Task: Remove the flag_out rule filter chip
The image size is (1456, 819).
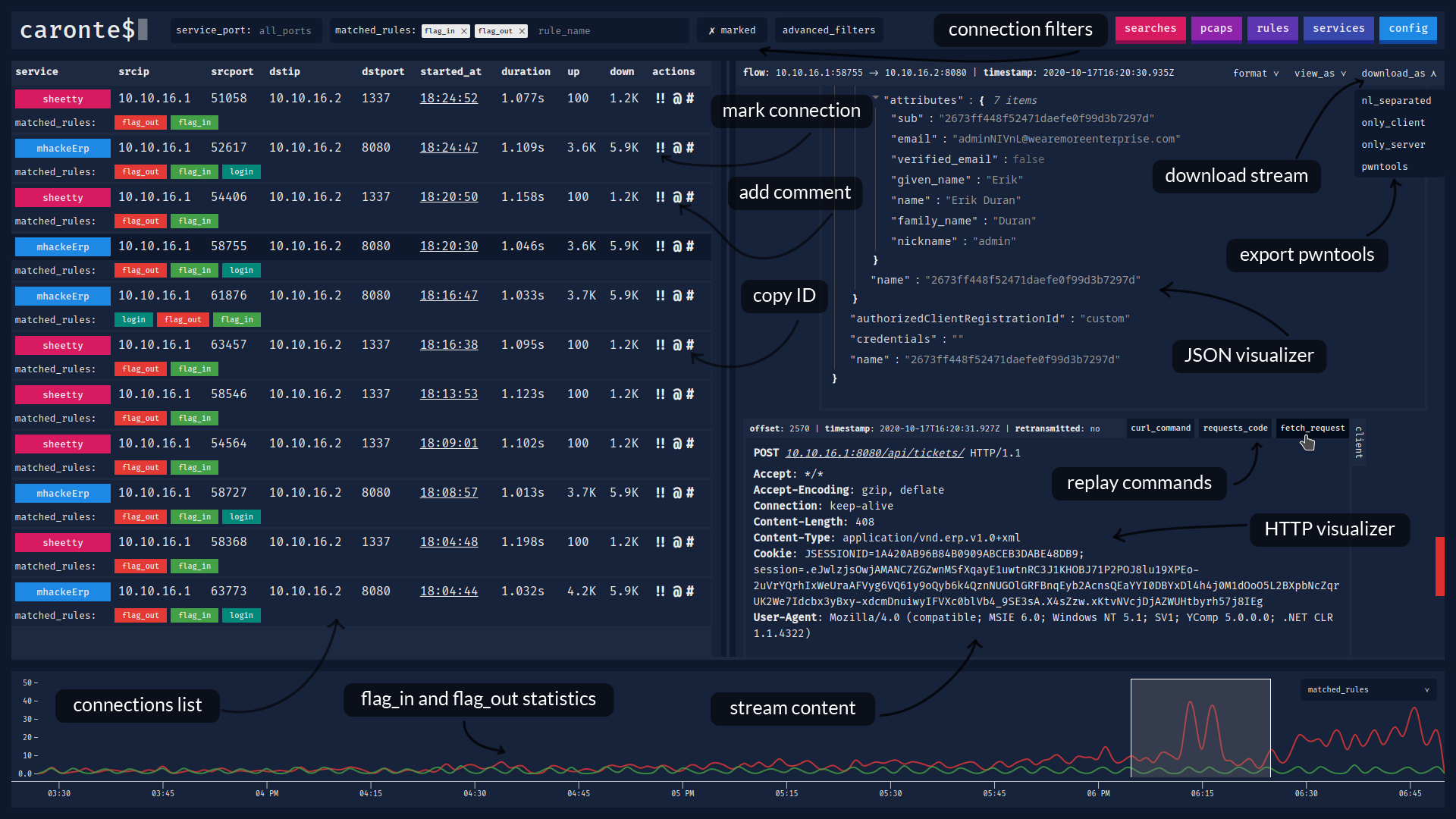Action: point(522,31)
